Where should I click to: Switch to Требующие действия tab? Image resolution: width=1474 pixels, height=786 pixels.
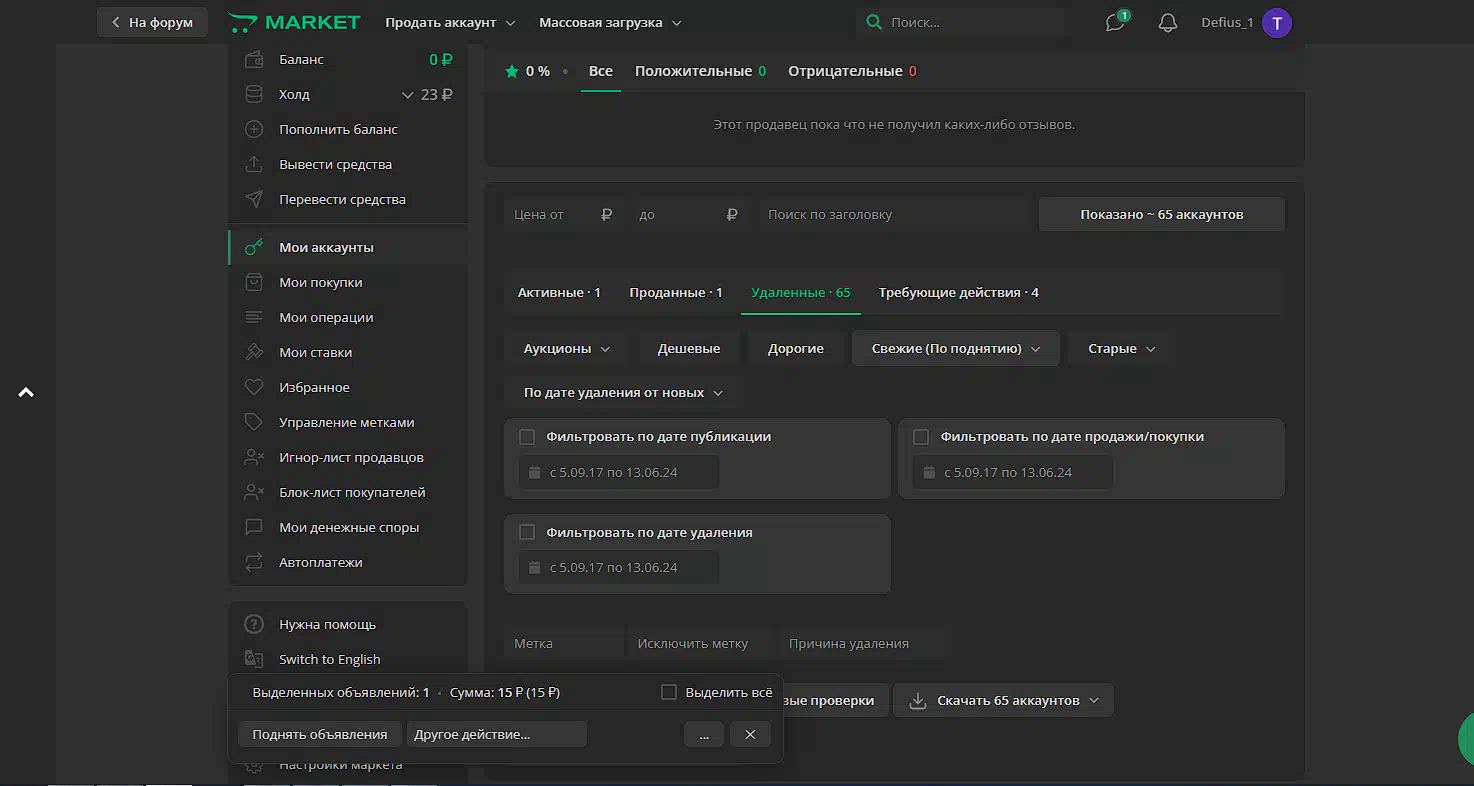coord(958,292)
